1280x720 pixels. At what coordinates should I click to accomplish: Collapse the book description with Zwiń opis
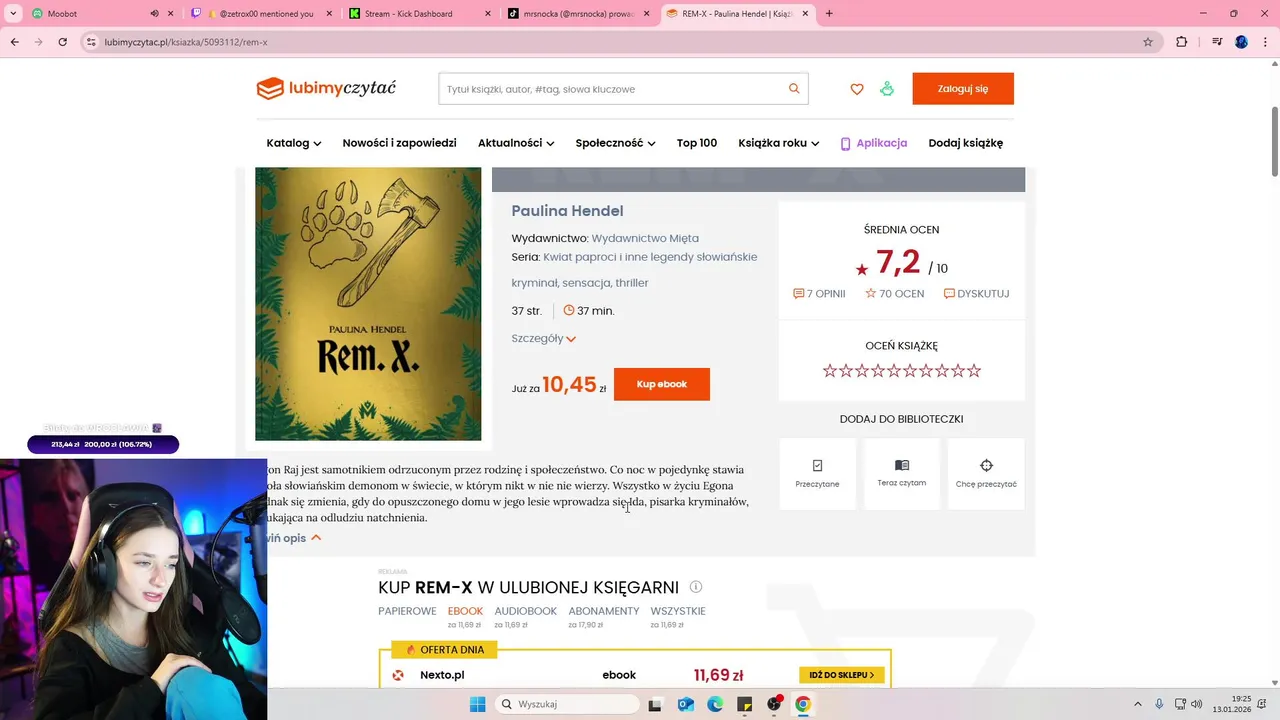pos(294,538)
